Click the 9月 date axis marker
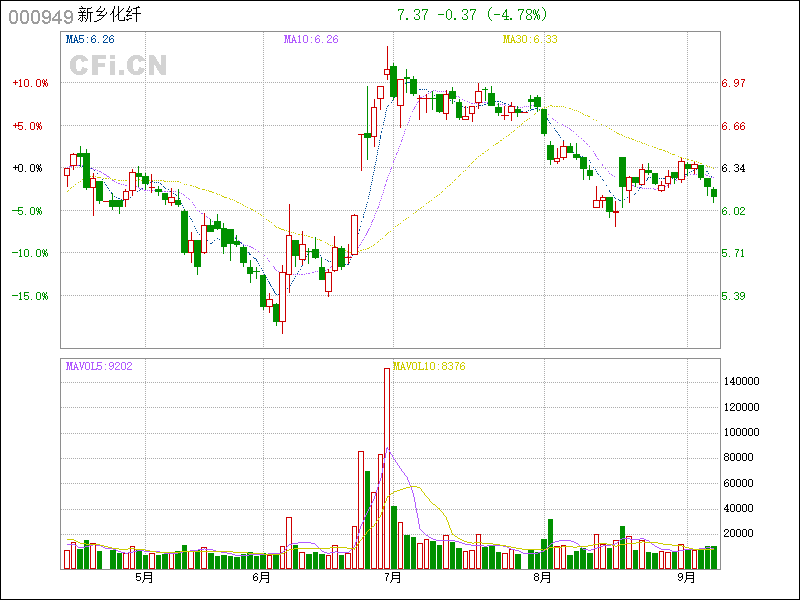 pos(686,577)
